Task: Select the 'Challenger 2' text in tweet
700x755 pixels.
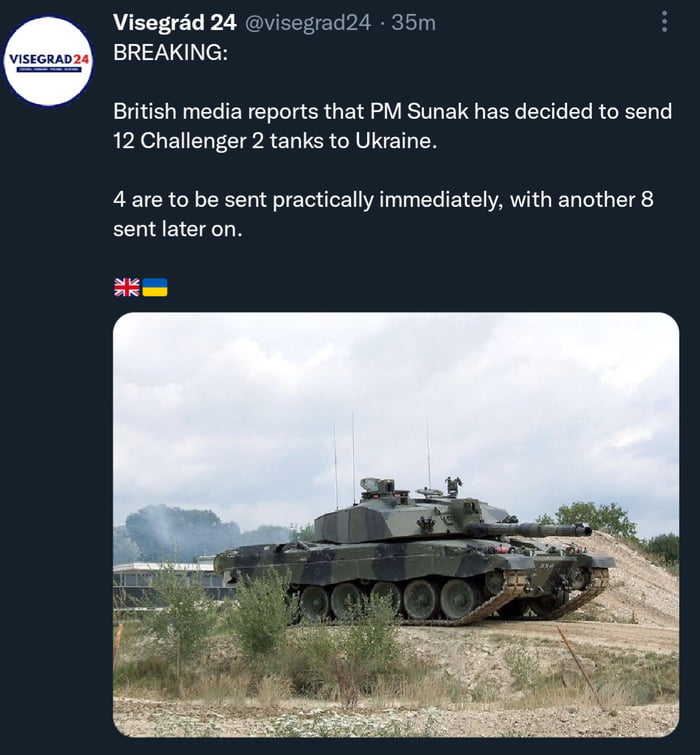Action: pyautogui.click(x=194, y=141)
